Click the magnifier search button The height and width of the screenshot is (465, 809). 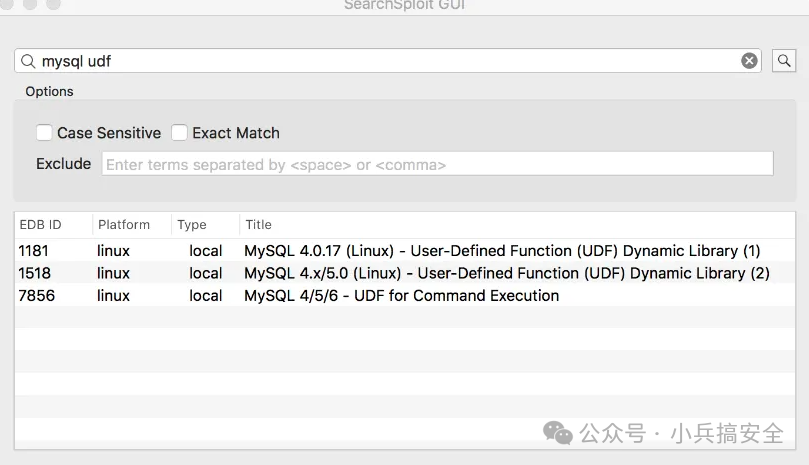pos(783,61)
